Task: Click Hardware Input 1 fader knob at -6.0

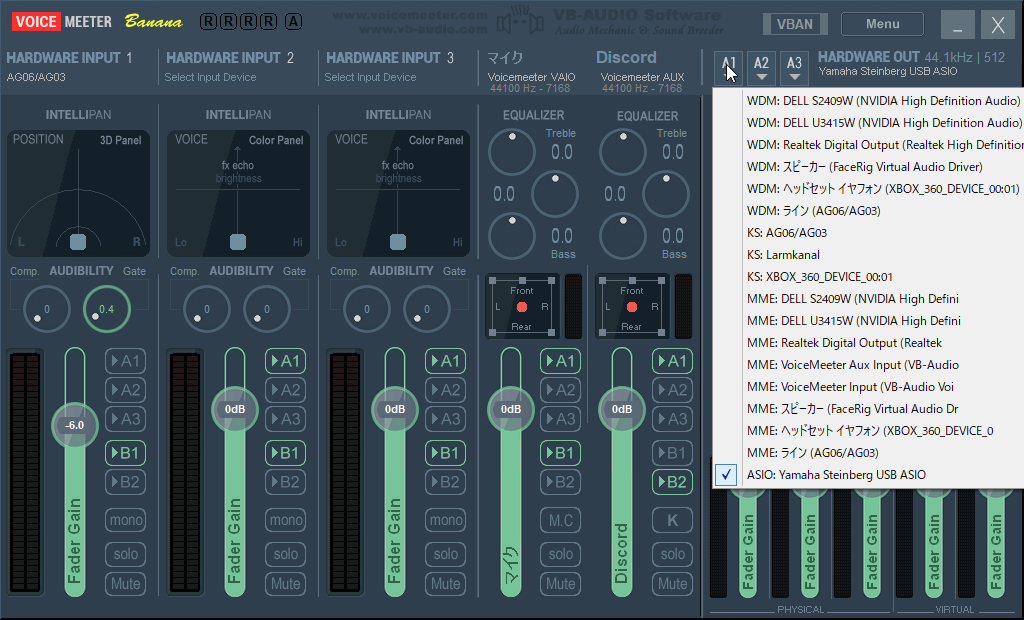Action: (x=74, y=425)
